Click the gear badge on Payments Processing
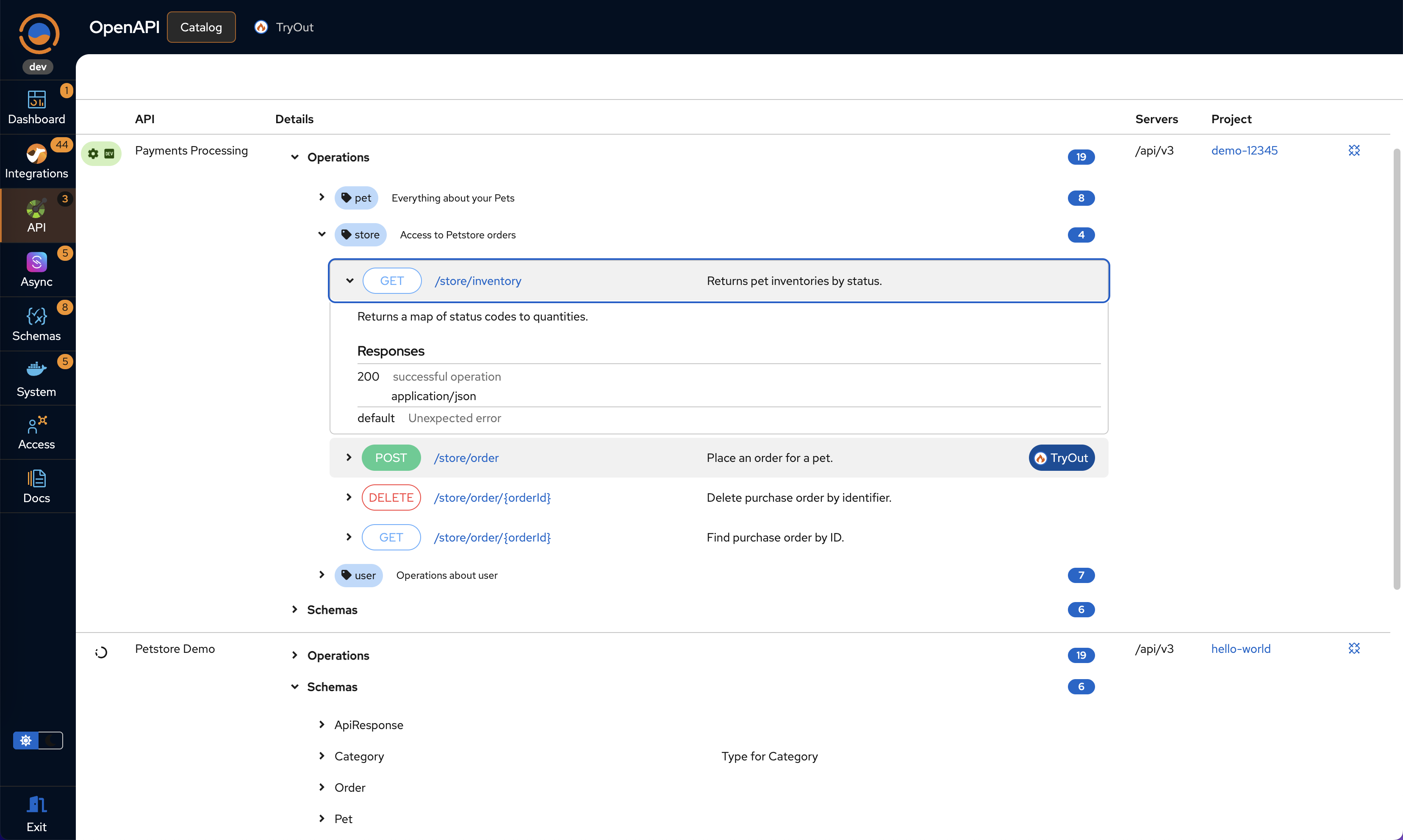1403x840 pixels. pos(93,153)
